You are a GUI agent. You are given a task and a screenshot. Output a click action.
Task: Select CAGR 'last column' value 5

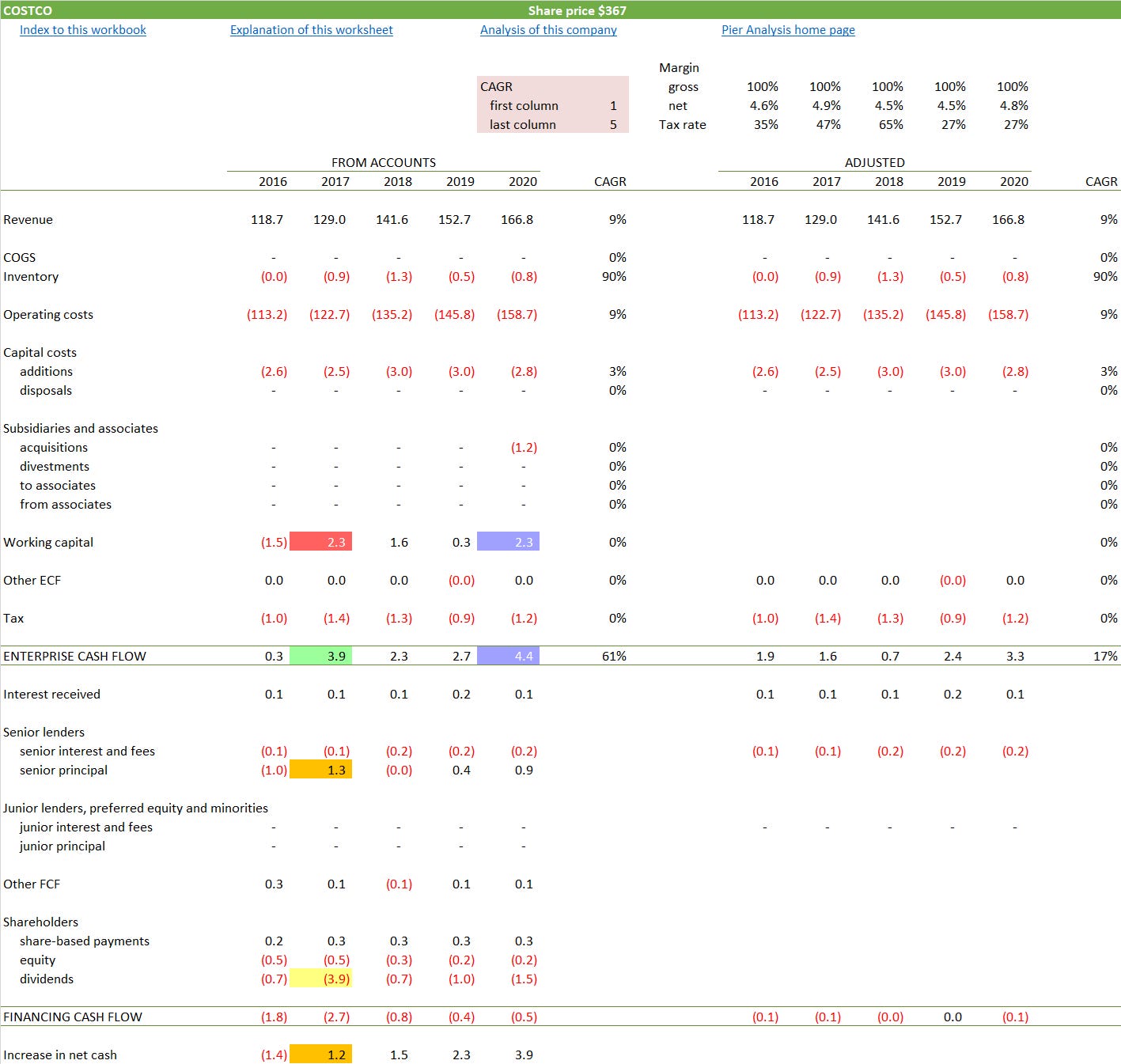(613, 124)
